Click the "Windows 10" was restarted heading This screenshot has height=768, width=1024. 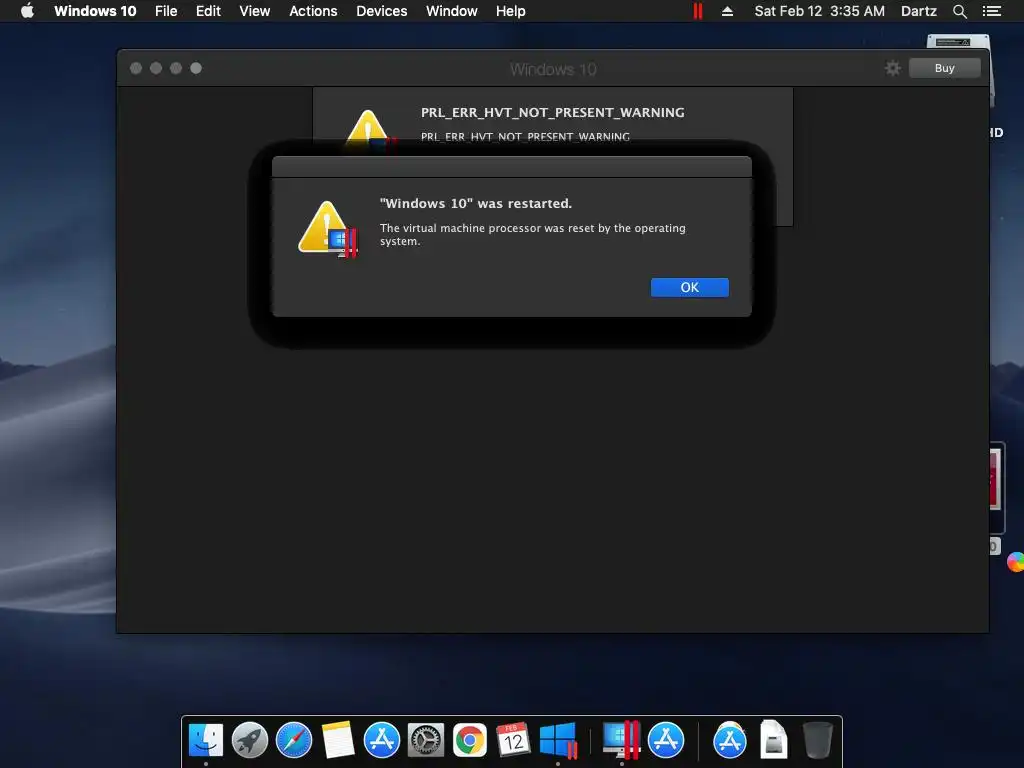point(475,203)
